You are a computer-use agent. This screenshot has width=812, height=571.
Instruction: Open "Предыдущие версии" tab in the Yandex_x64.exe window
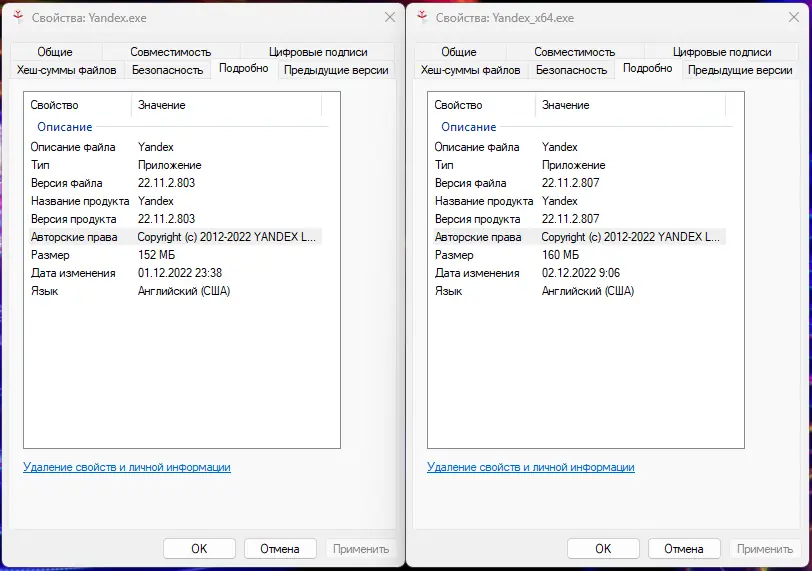[740, 70]
